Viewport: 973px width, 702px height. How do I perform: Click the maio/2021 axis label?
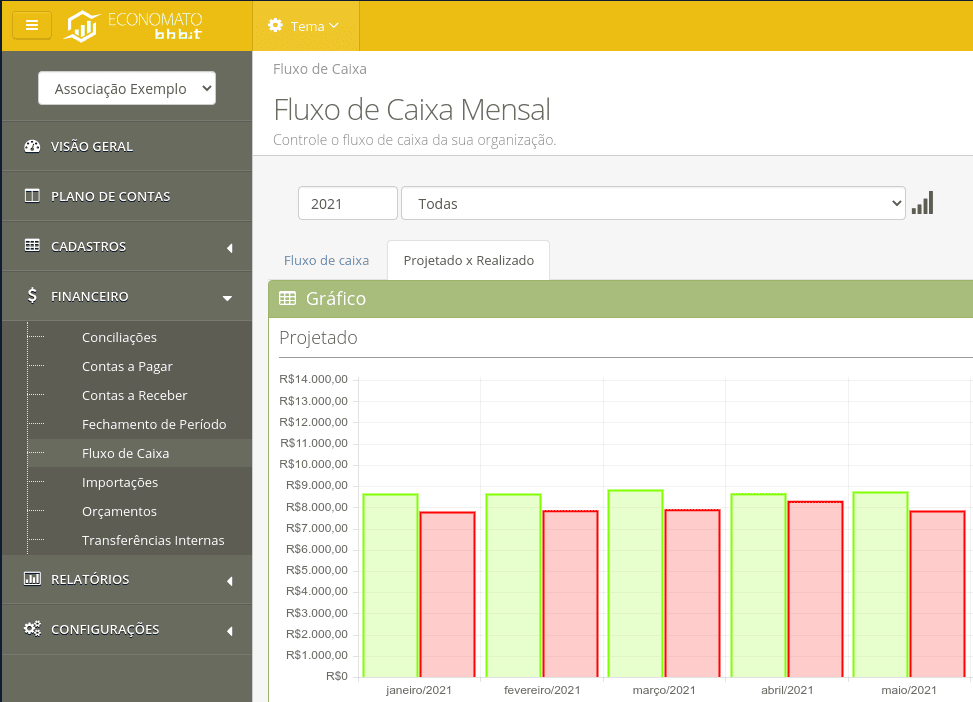(x=909, y=690)
